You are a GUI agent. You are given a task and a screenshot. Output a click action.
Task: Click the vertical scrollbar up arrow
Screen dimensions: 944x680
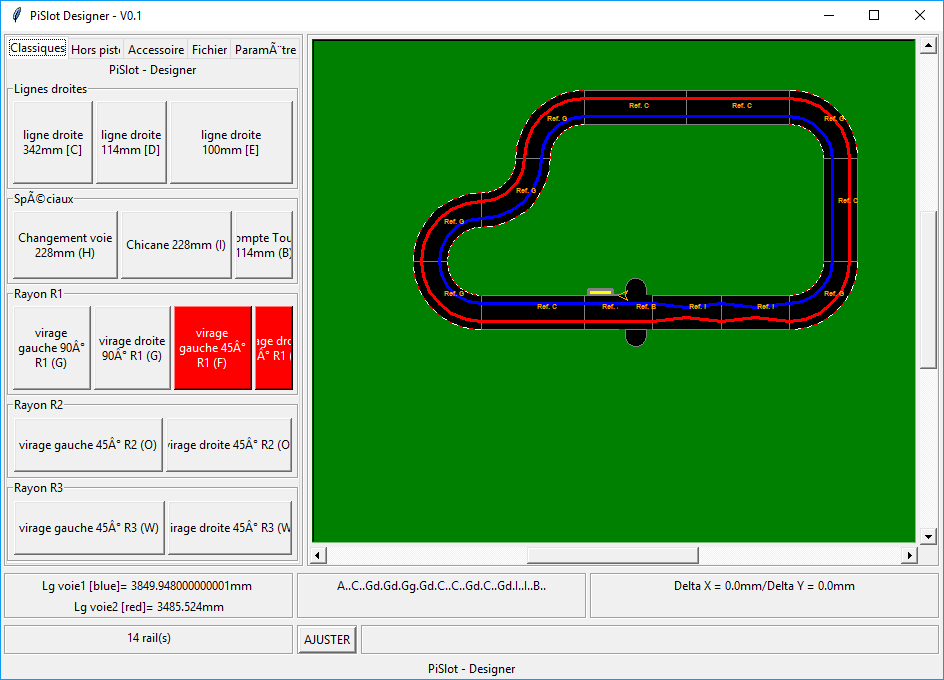pos(927,46)
